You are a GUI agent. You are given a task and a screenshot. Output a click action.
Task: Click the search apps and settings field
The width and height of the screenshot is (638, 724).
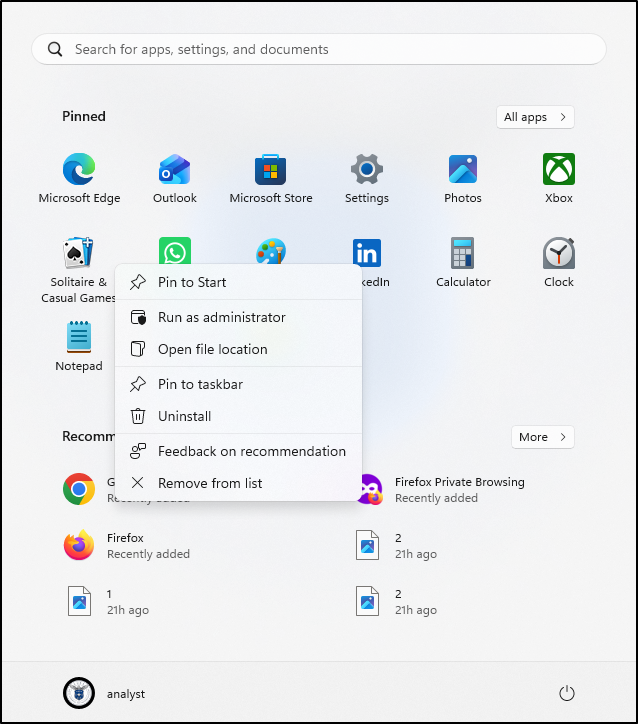point(319,49)
